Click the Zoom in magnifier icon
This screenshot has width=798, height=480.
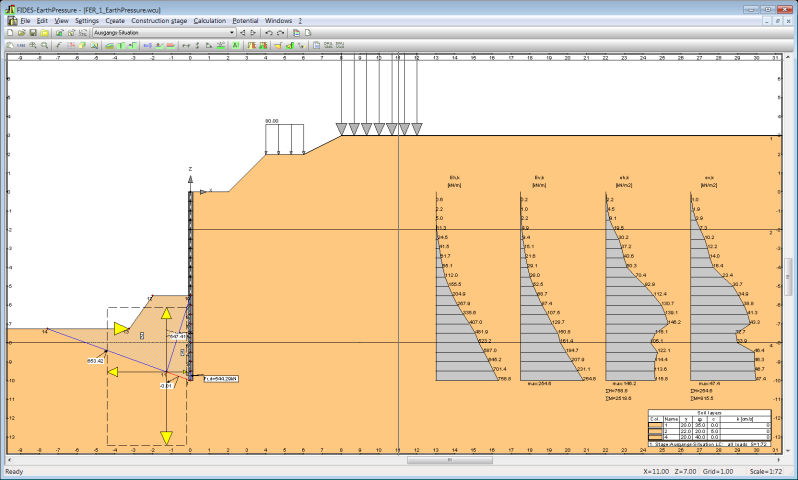click(33, 45)
